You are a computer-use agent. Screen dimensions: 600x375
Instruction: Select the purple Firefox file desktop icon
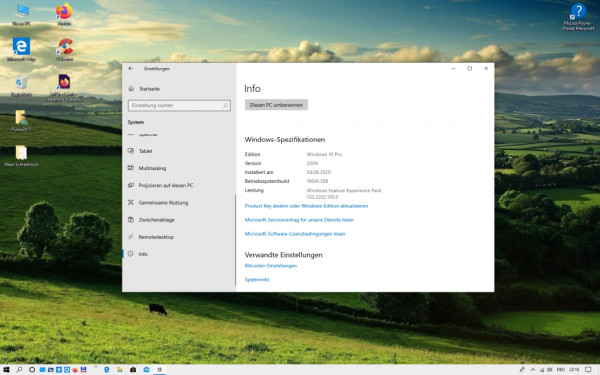coord(64,88)
